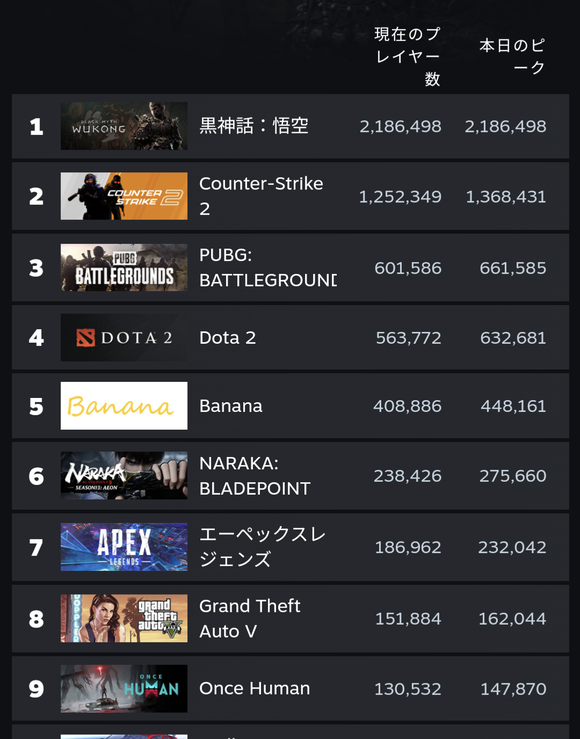The height and width of the screenshot is (739, 580).
Task: Click the Counter-Strike 2 game title
Action: click(261, 196)
